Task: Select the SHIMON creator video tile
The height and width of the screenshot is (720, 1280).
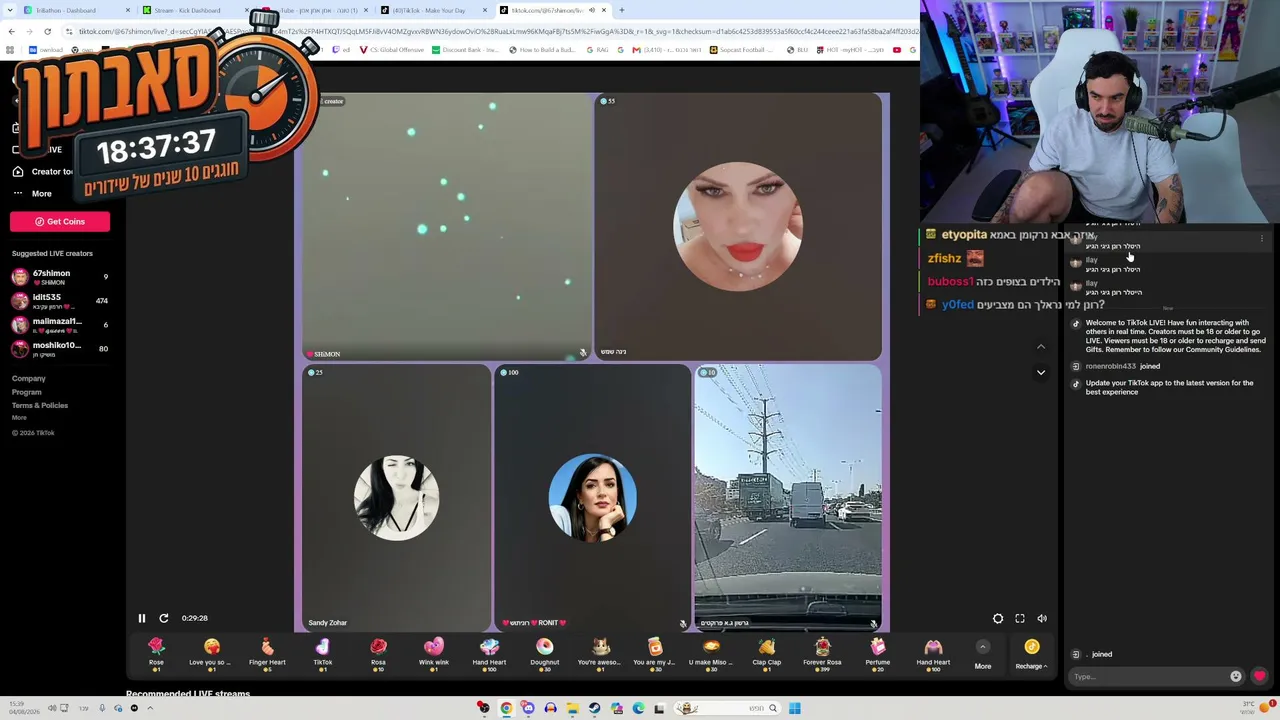Action: (446, 226)
